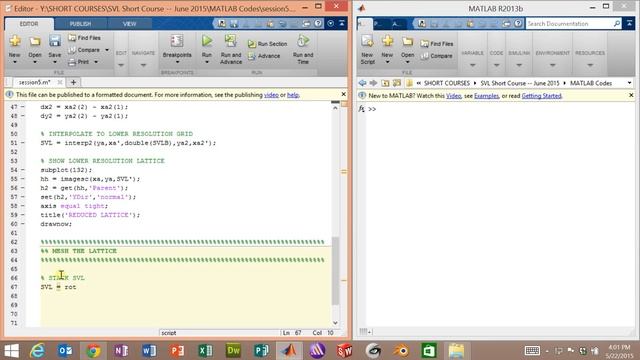Click the MATLAB help question mark icon
The width and height of the screenshot is (640, 360).
(518, 24)
